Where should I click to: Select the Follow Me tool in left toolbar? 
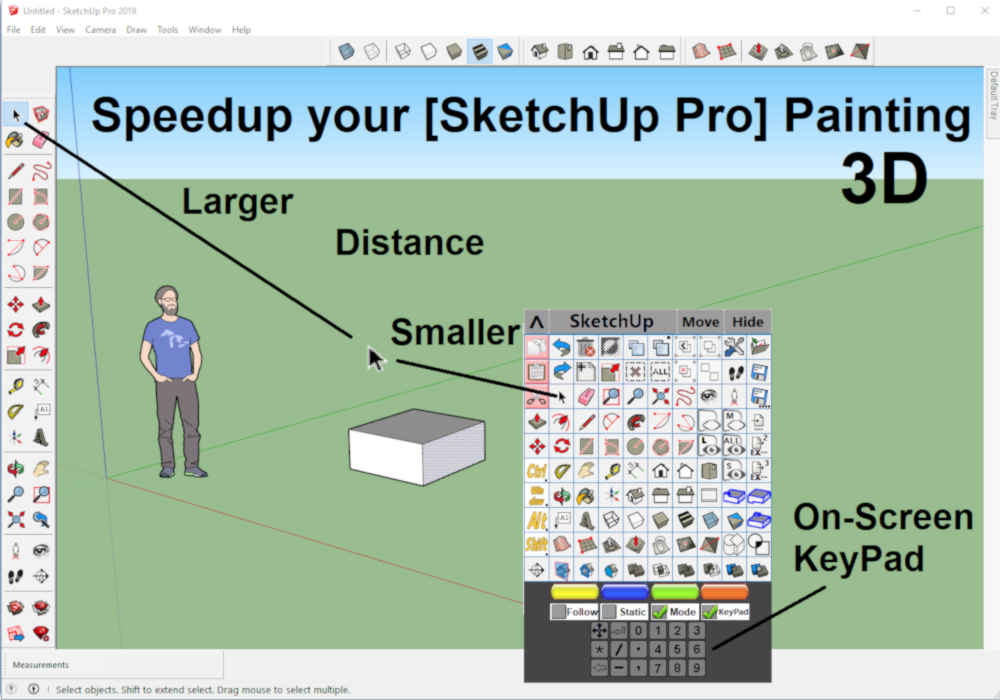41,330
